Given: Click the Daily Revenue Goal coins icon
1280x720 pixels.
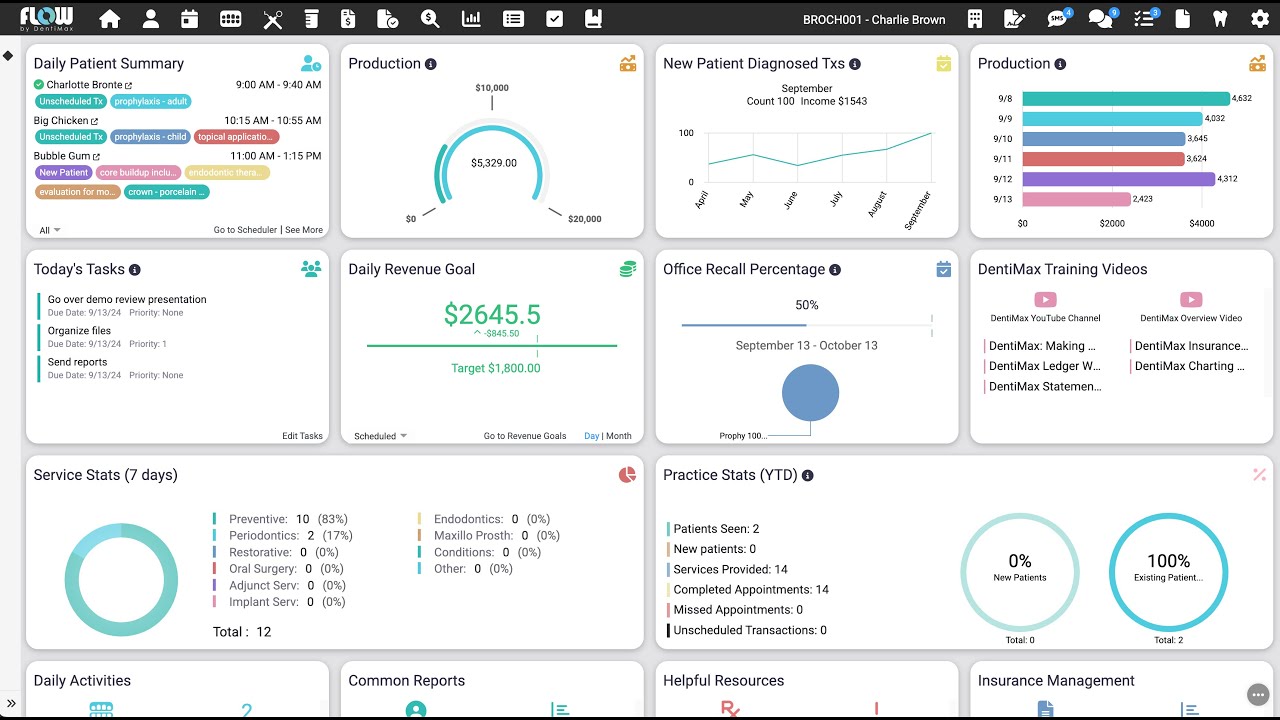Looking at the screenshot, I should (627, 269).
